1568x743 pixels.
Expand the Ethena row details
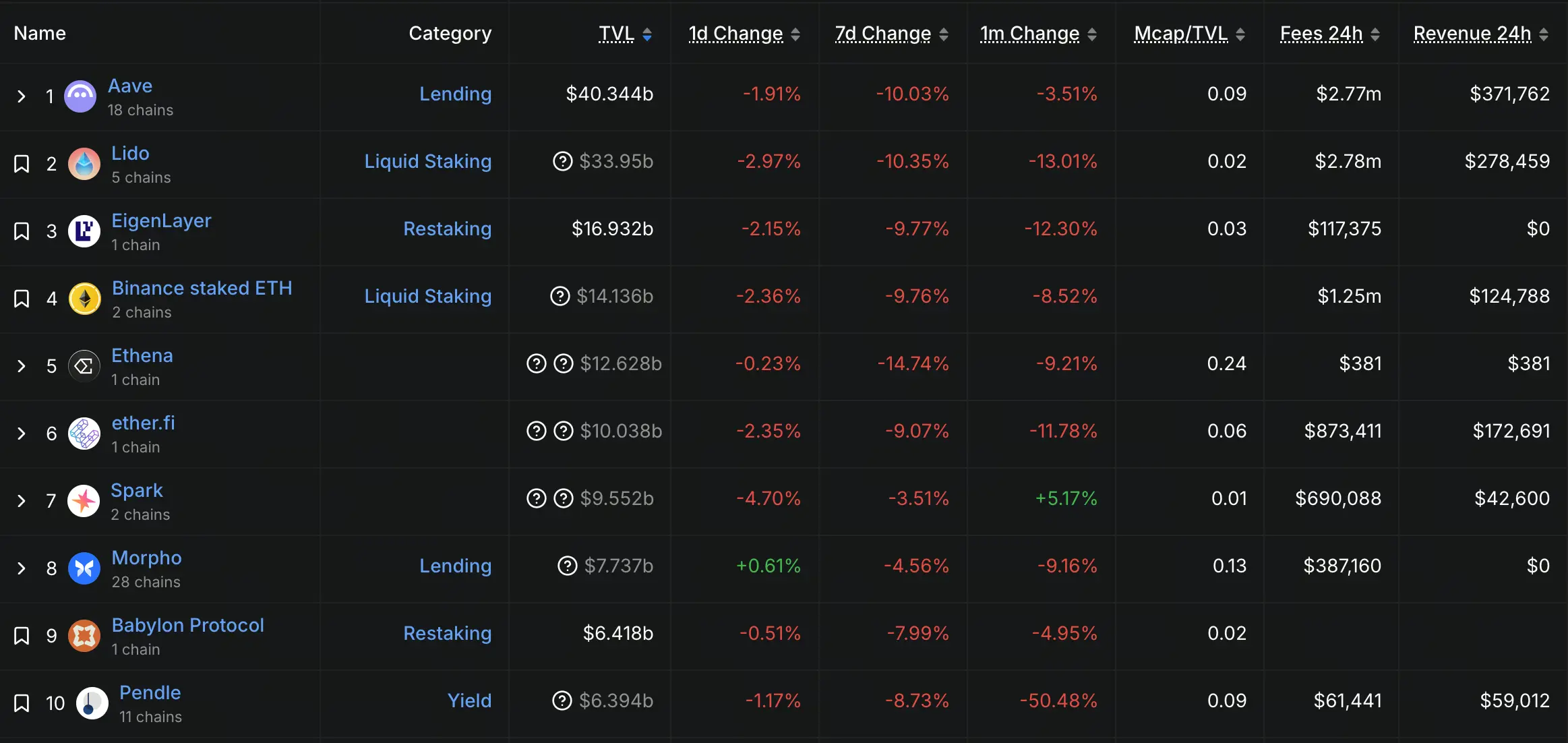[22, 366]
